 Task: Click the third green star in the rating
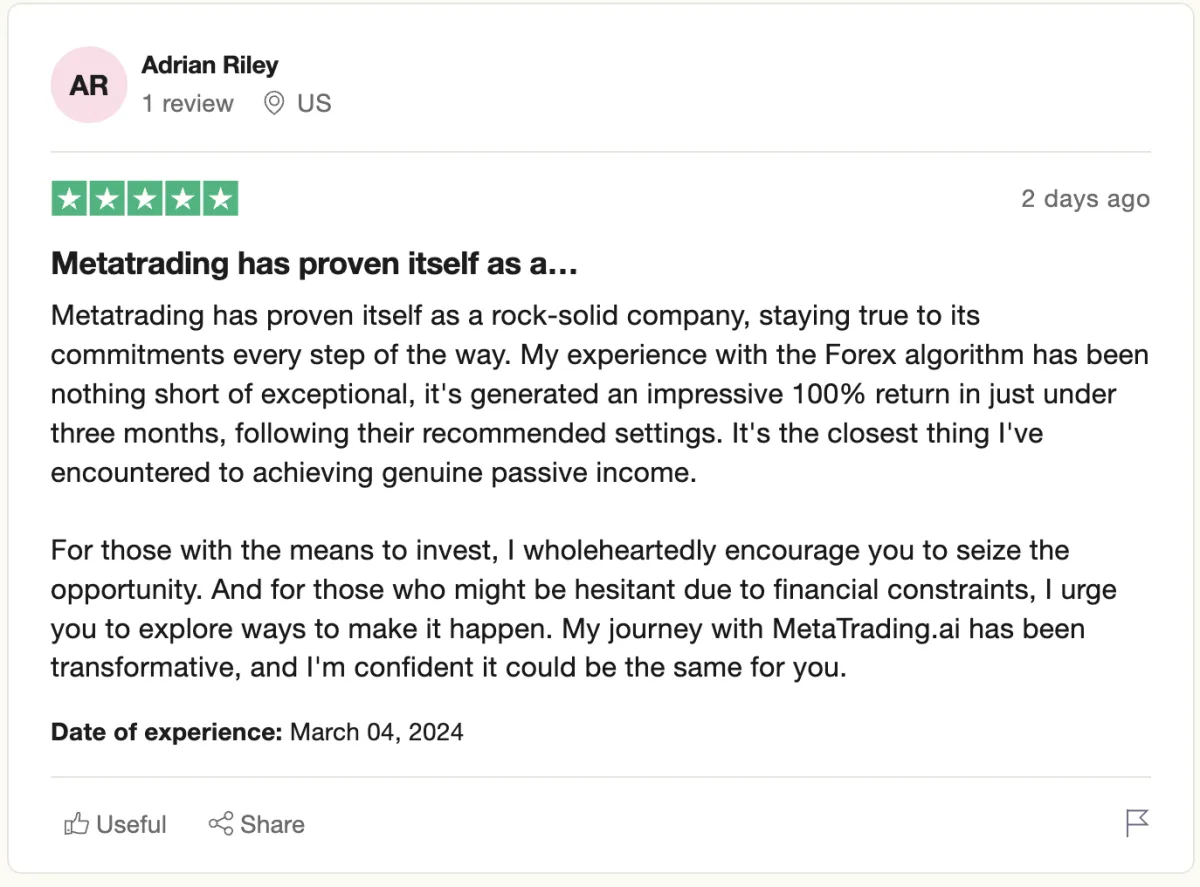[144, 199]
